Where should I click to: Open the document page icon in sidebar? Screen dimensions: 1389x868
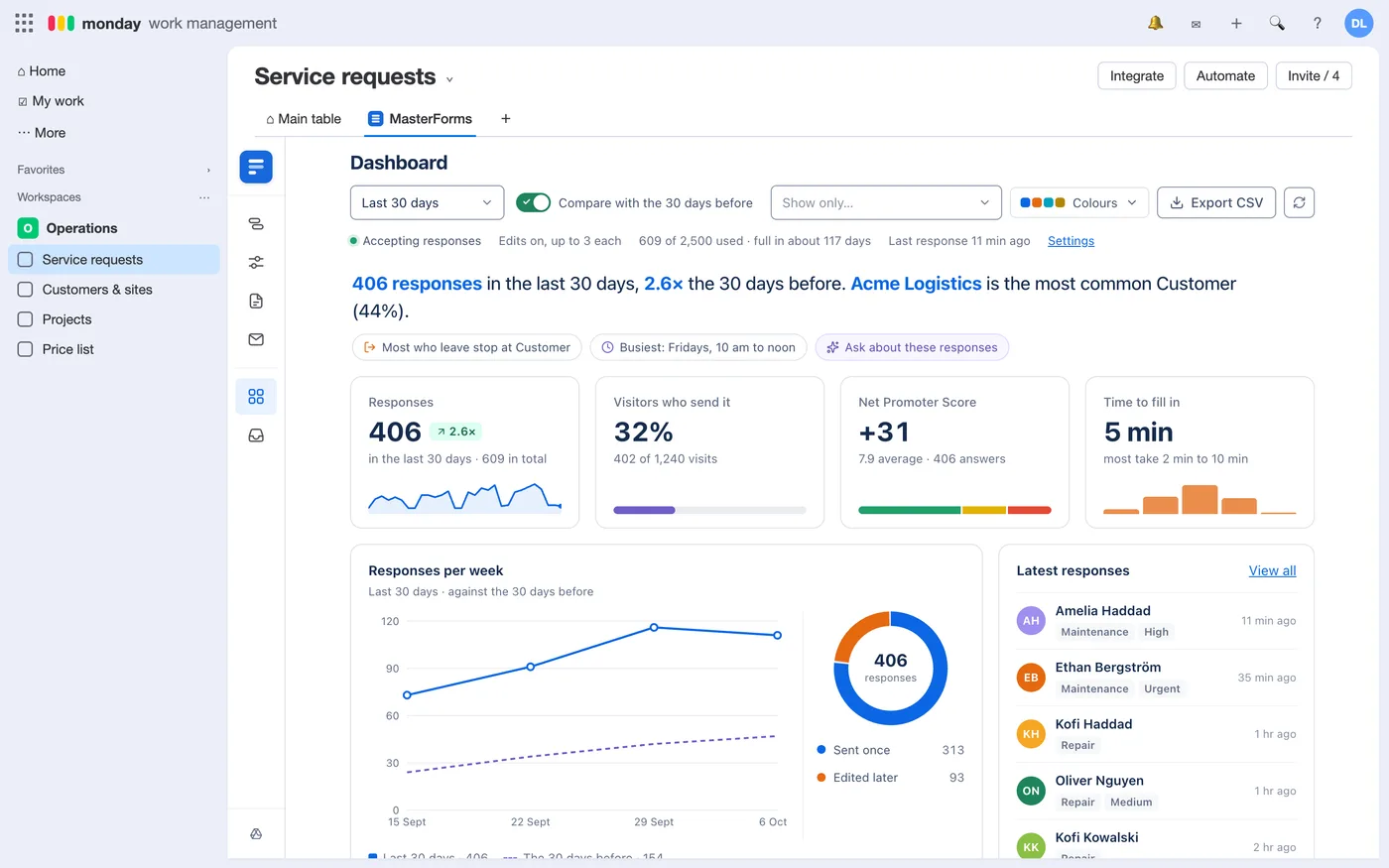coord(256,301)
